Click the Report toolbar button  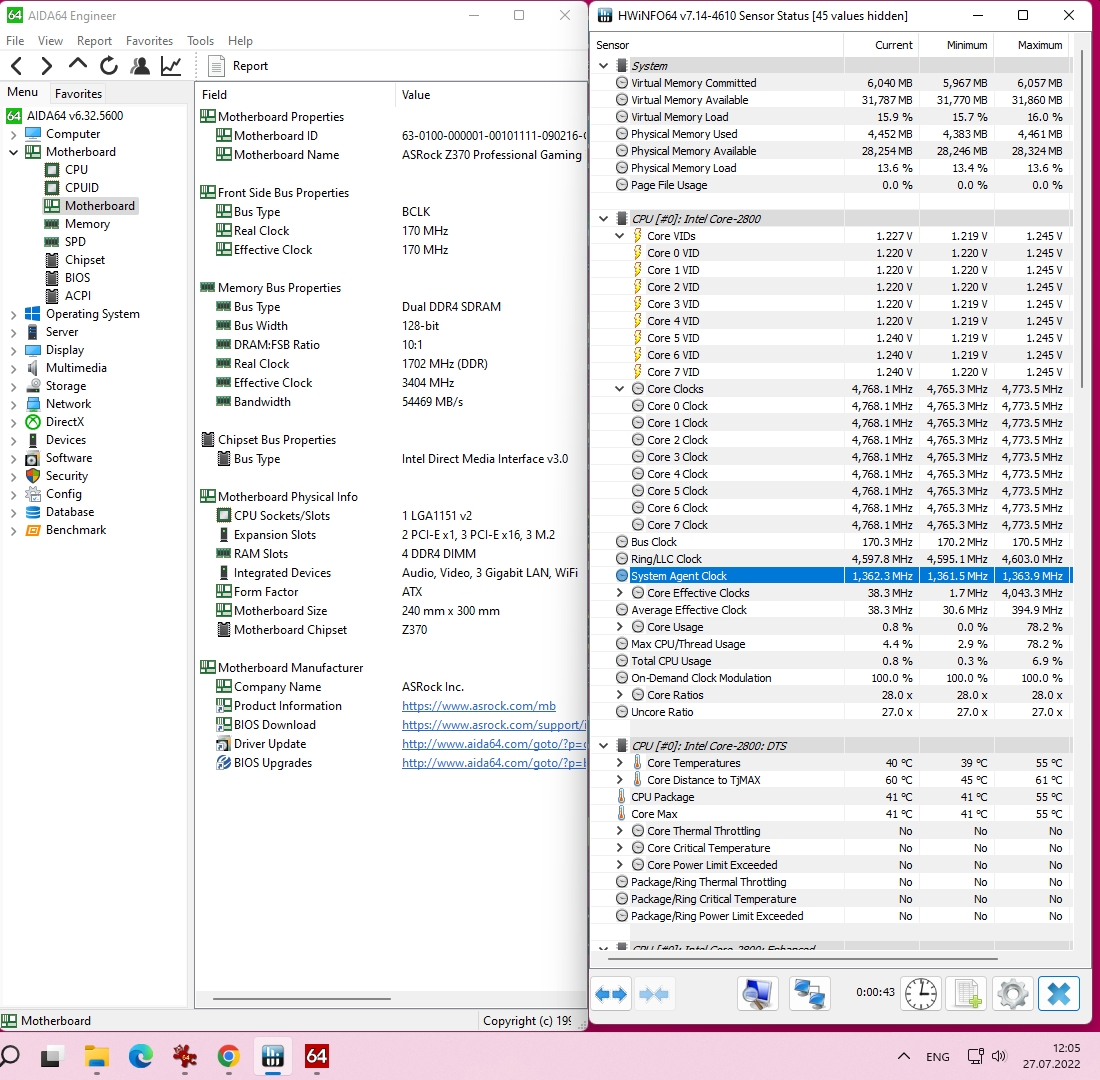point(239,66)
